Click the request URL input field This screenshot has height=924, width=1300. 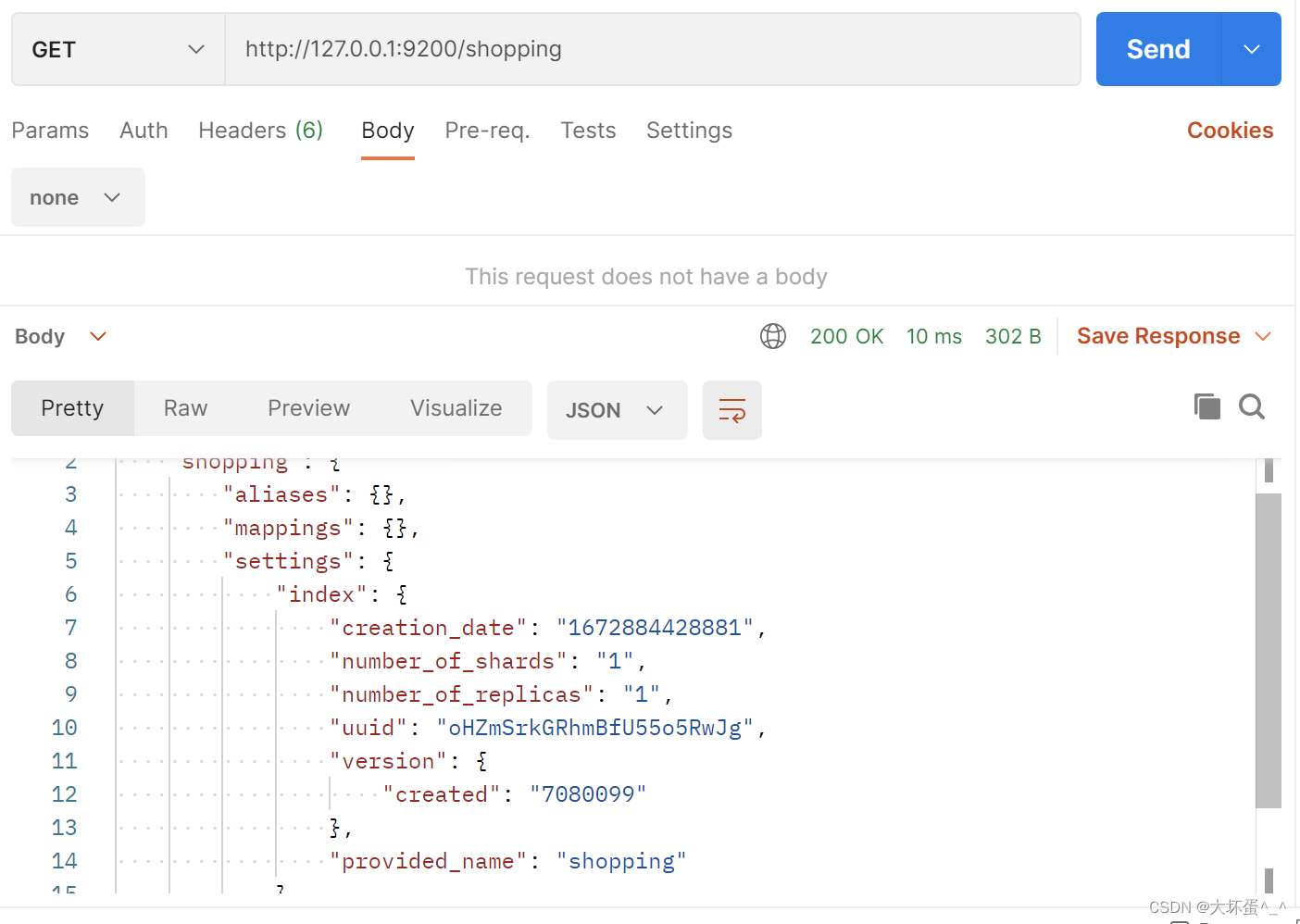click(x=653, y=49)
